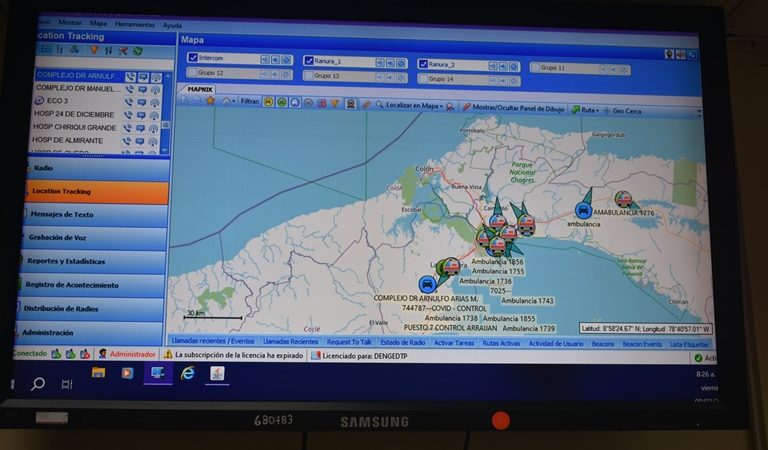Open the Mapa menu
Image resolution: width=768 pixels, height=450 pixels.
(98, 23)
